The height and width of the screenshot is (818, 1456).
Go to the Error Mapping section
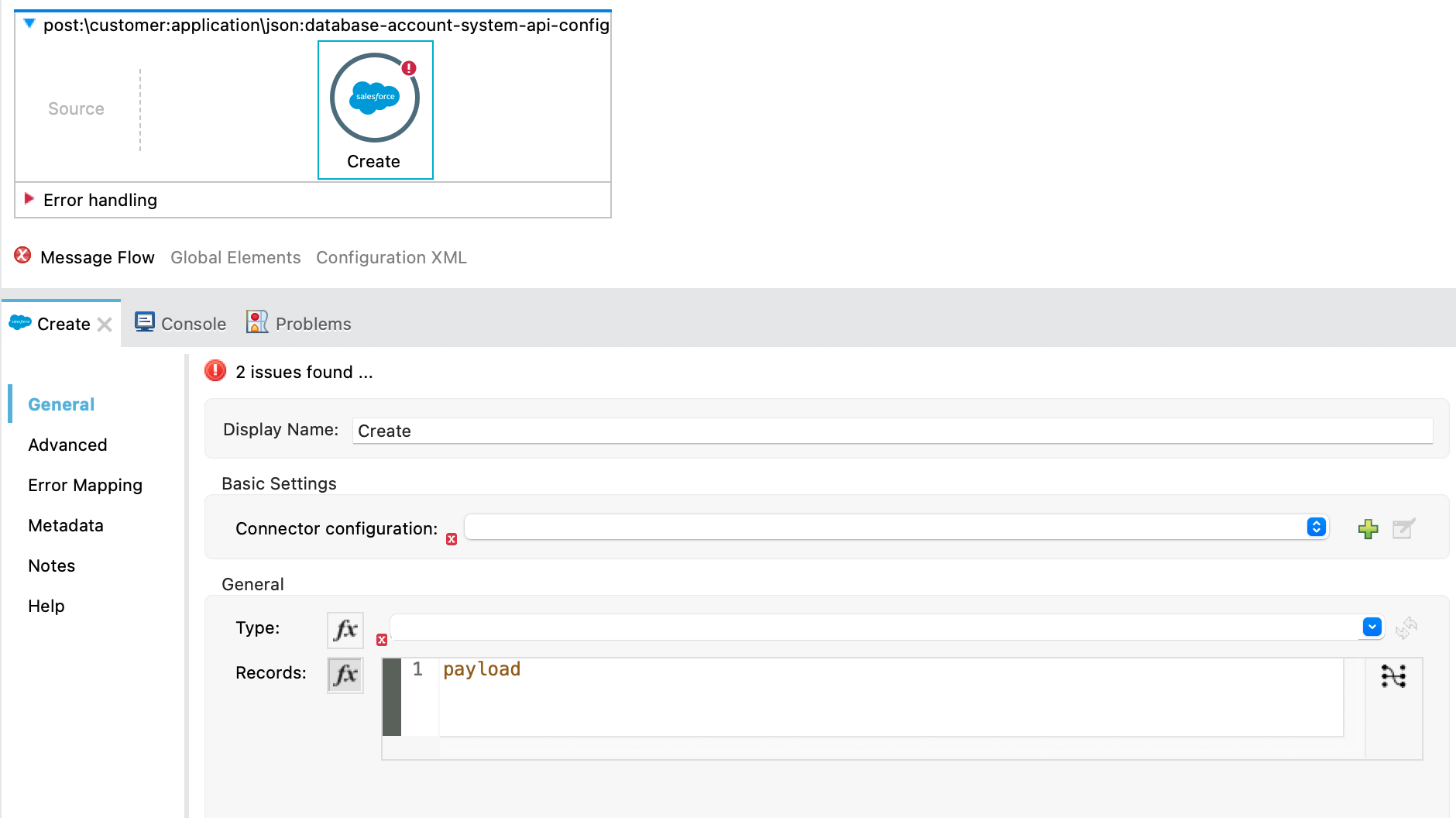pyautogui.click(x=85, y=485)
